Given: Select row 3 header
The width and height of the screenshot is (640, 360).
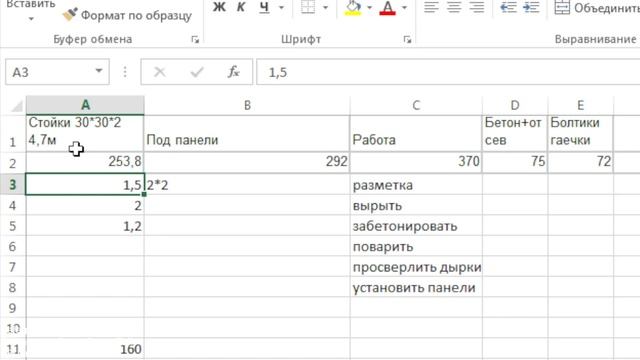Looking at the screenshot, I should tap(13, 184).
